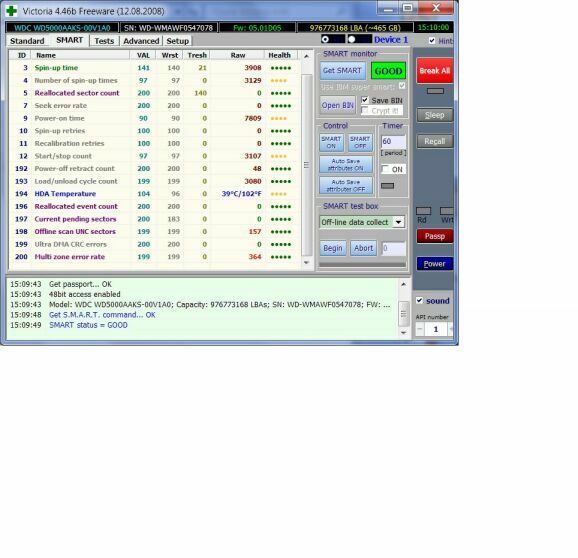Click the green GOOD status indicator
The width and height of the screenshot is (578, 558).
point(388,71)
